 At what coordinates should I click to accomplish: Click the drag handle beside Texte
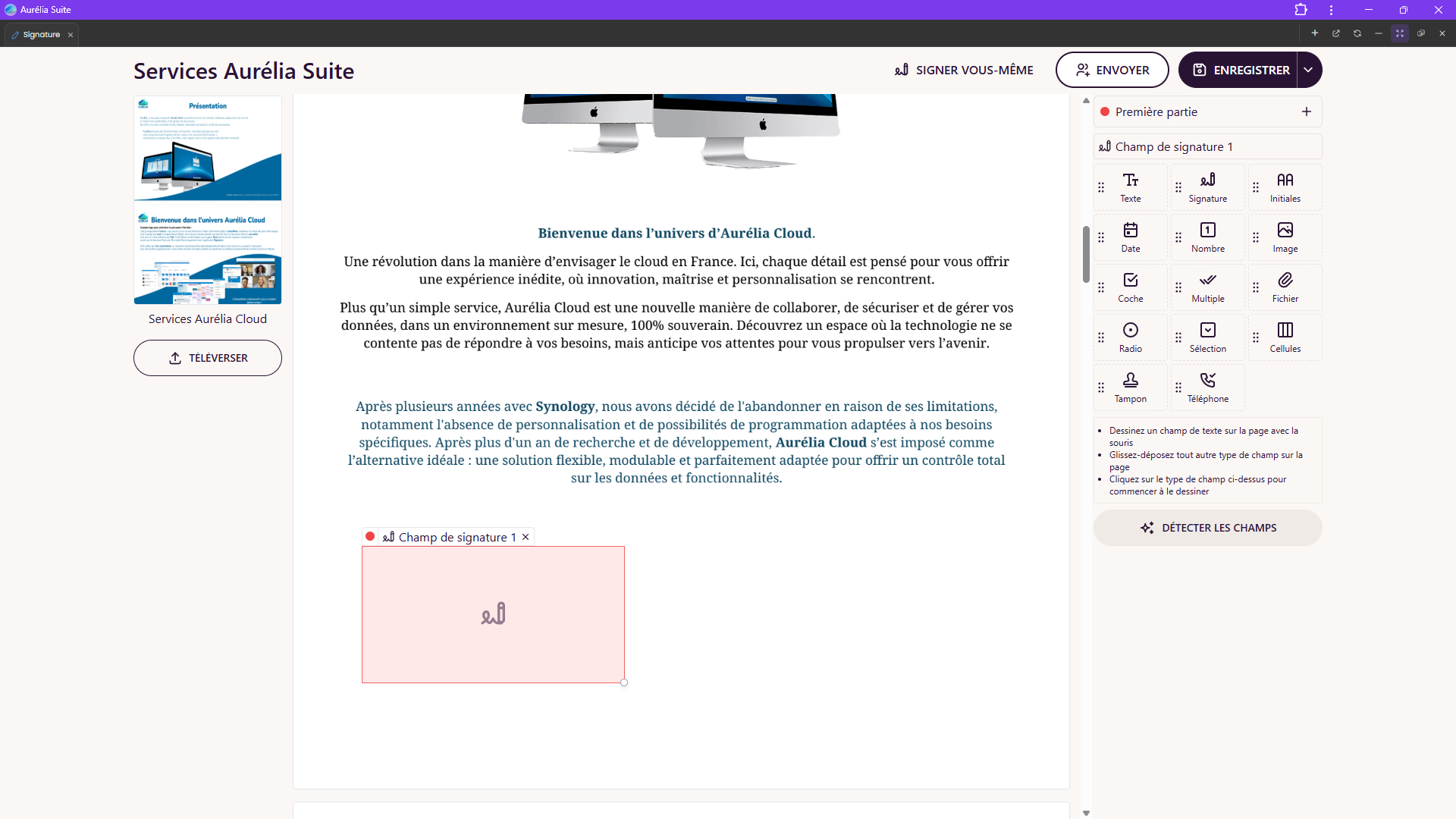(x=1101, y=187)
